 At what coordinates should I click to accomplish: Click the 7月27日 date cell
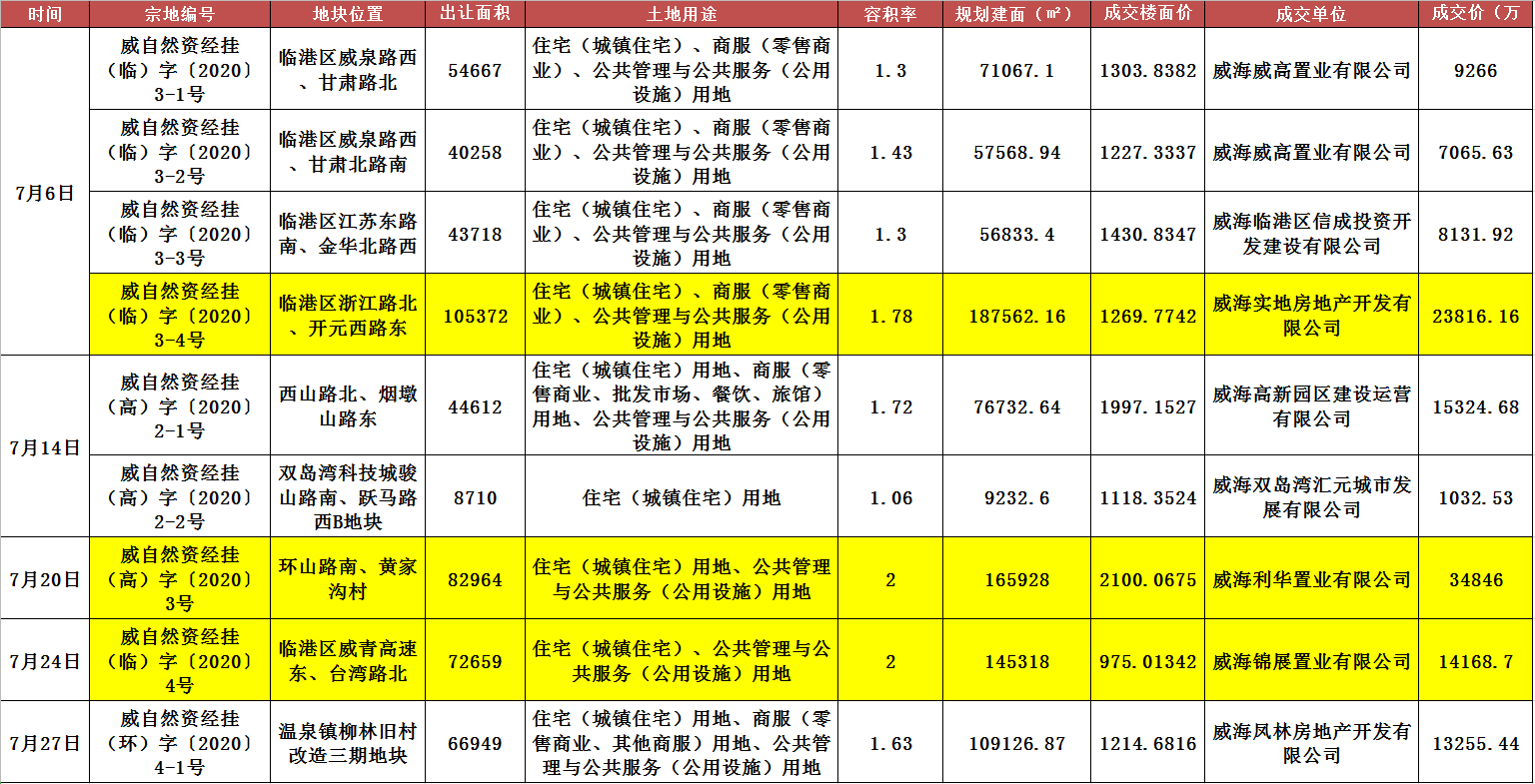click(x=45, y=743)
